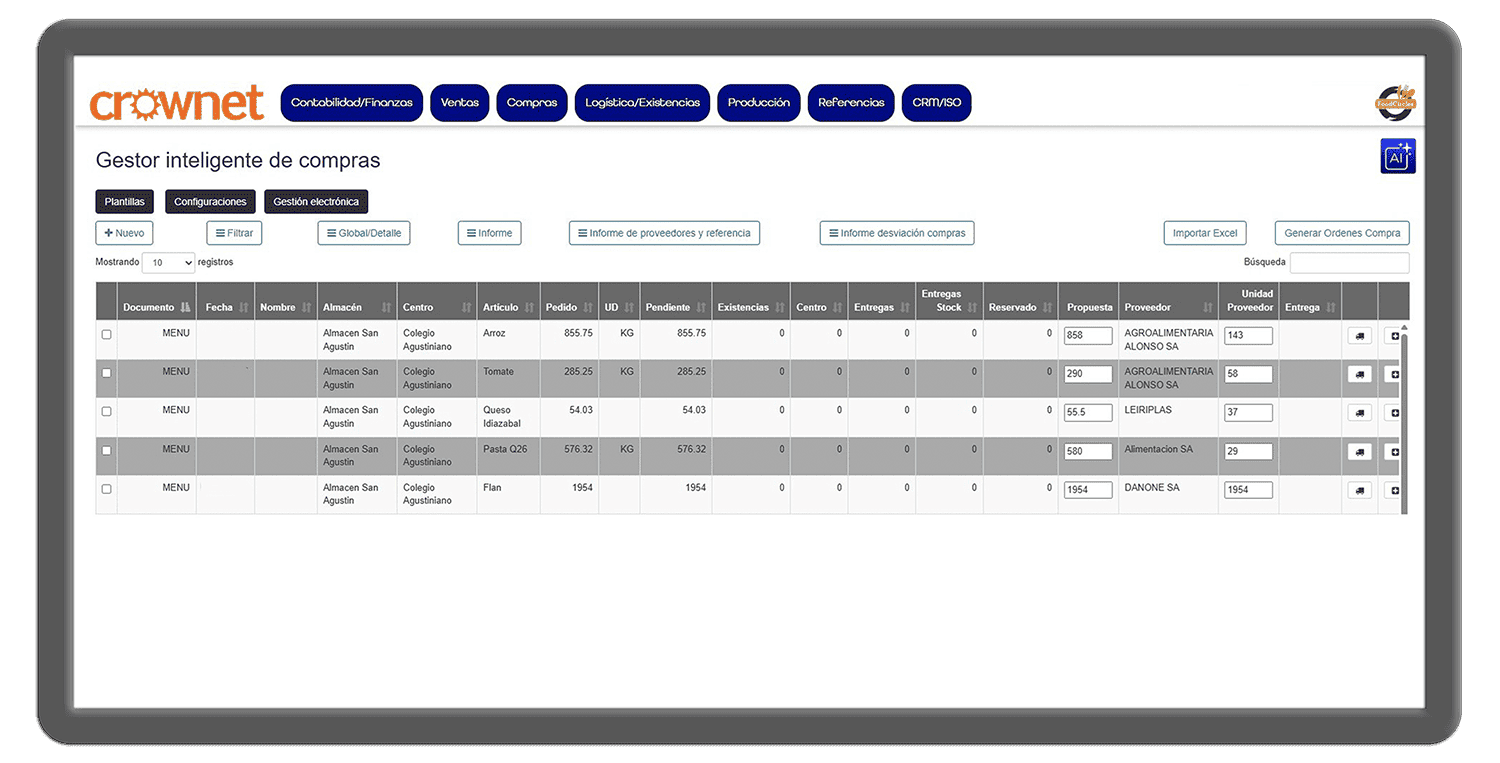Image resolution: width=1500 pixels, height=763 pixels.
Task: Expand the Global/Detalle menu
Action: [x=364, y=233]
